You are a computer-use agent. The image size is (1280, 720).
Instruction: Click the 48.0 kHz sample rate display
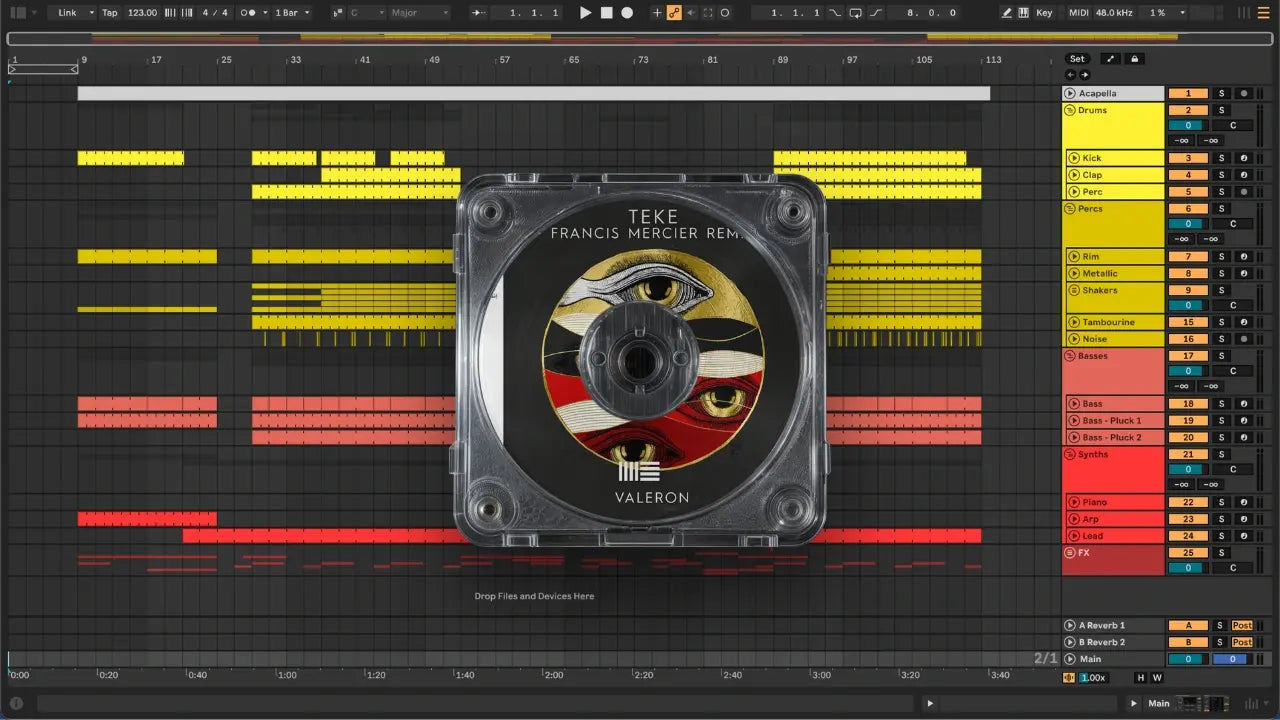pos(1114,13)
